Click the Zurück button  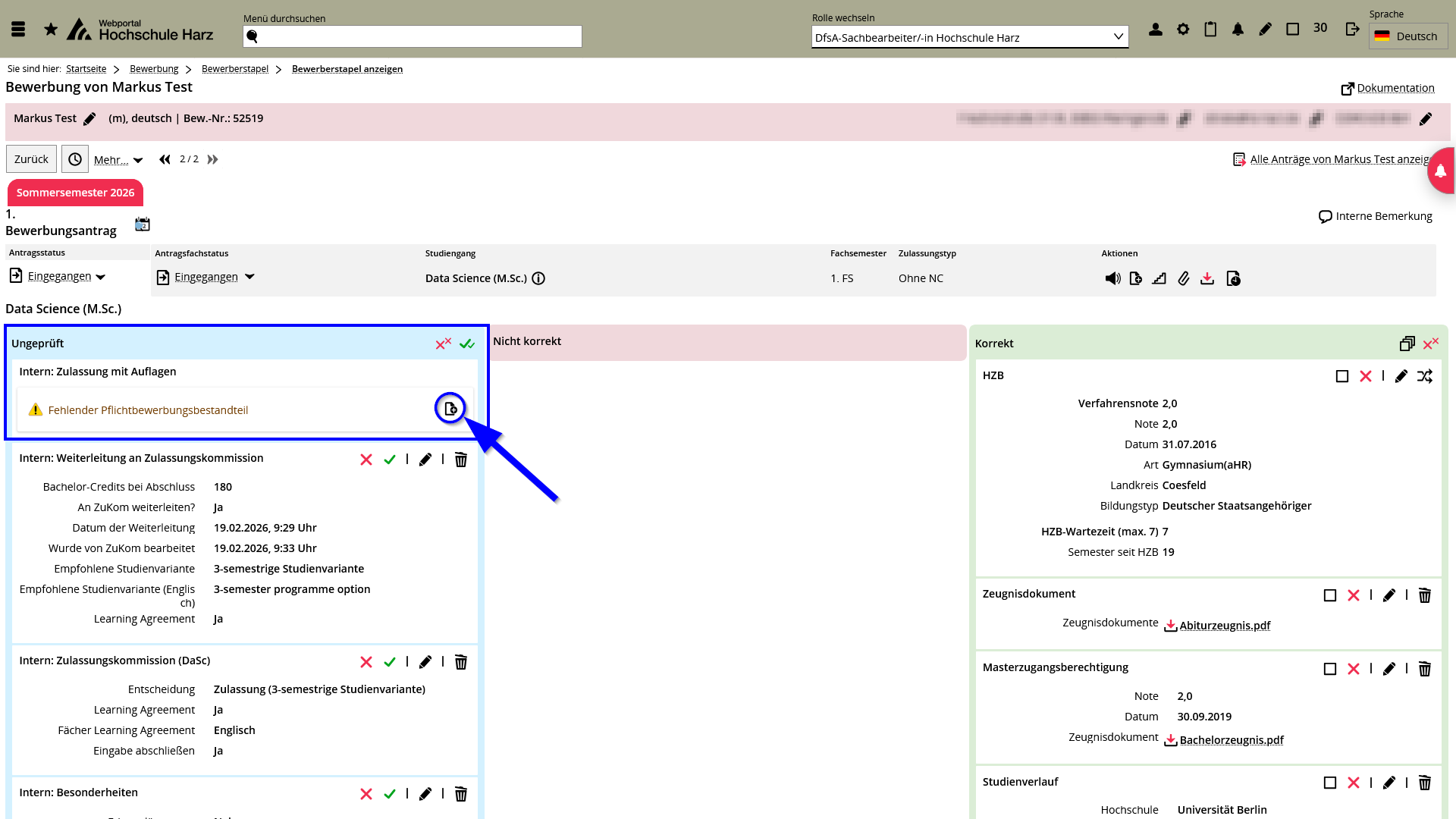(x=31, y=159)
